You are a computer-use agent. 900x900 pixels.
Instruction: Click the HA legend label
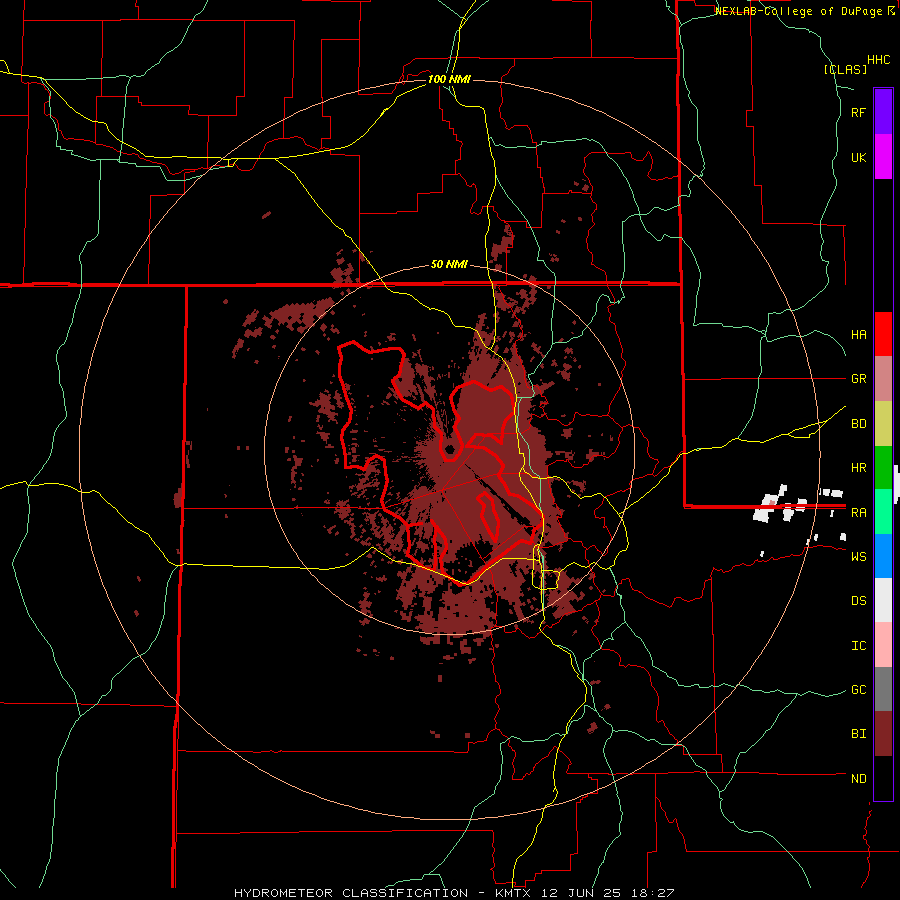[x=858, y=335]
